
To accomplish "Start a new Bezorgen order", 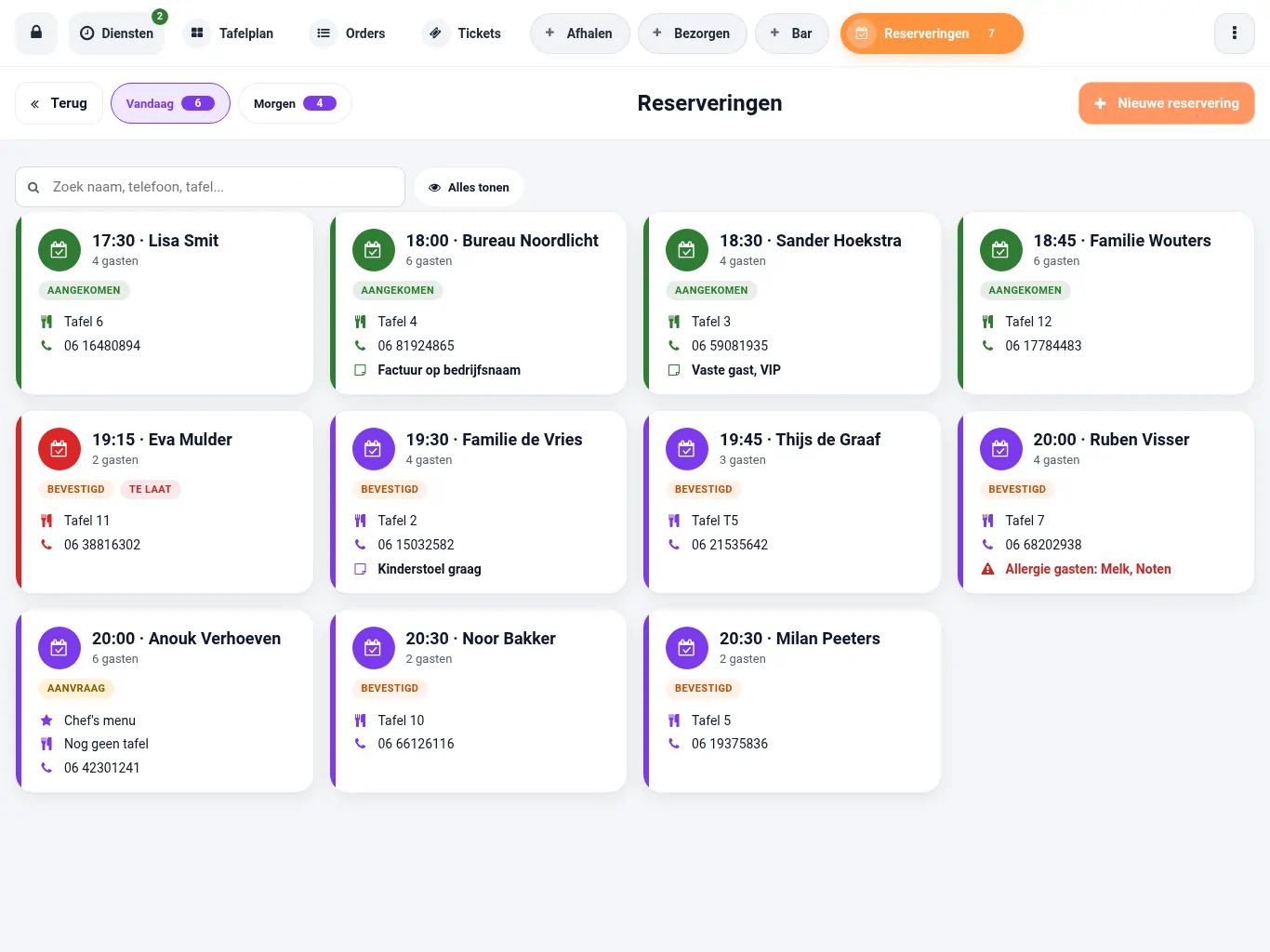I will coord(692,33).
